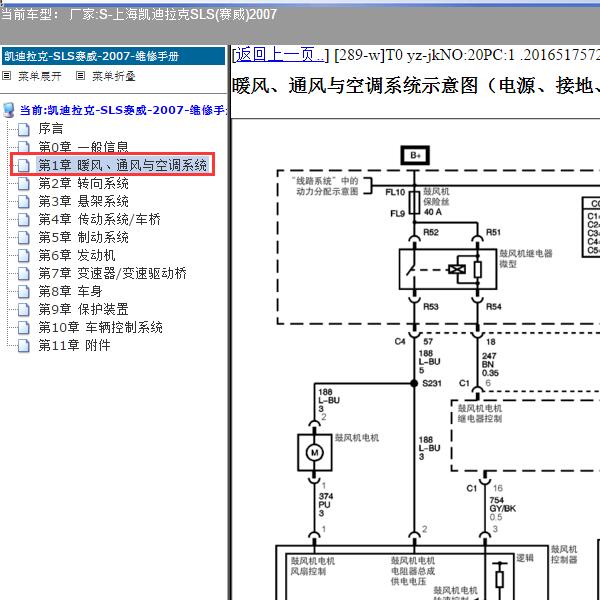Click the 374 PU wire label

(x=326, y=504)
